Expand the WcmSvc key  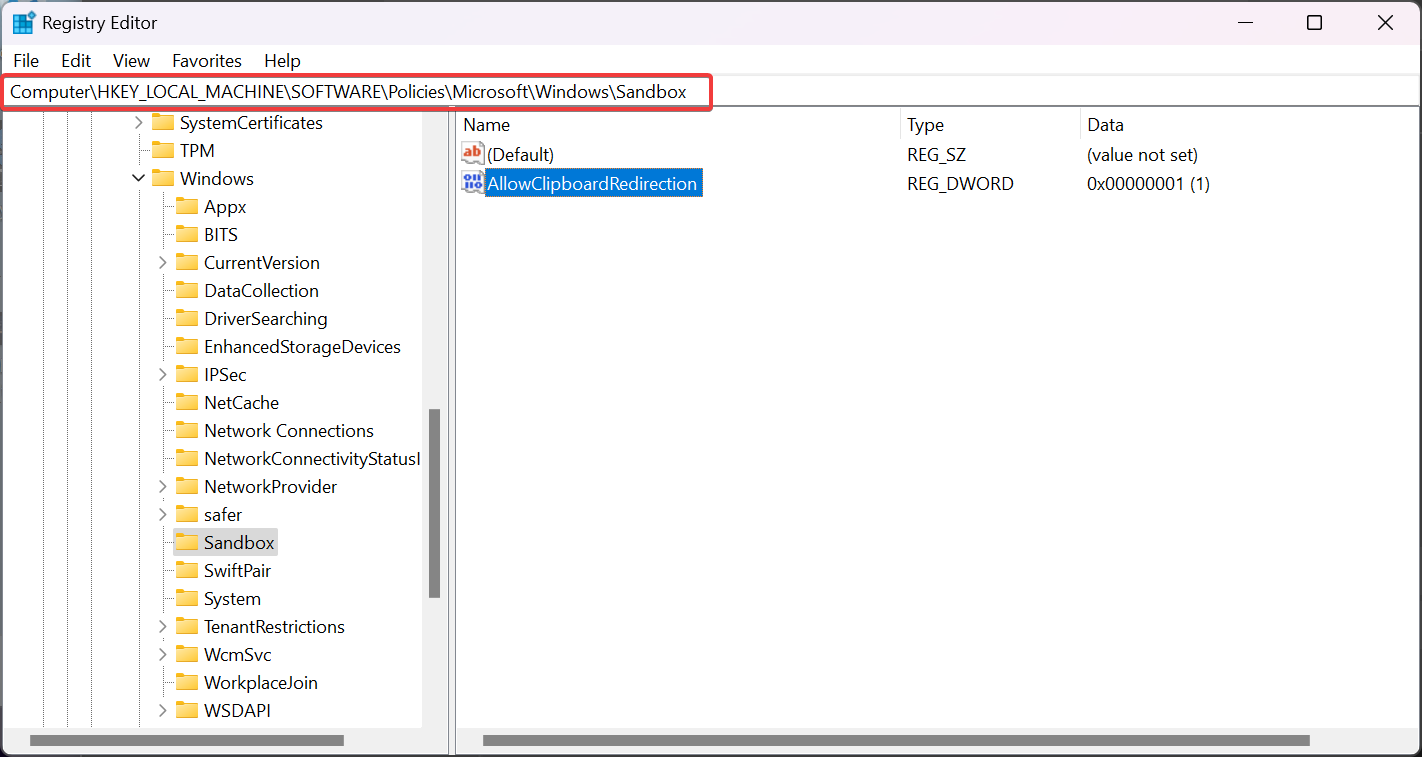tap(163, 655)
